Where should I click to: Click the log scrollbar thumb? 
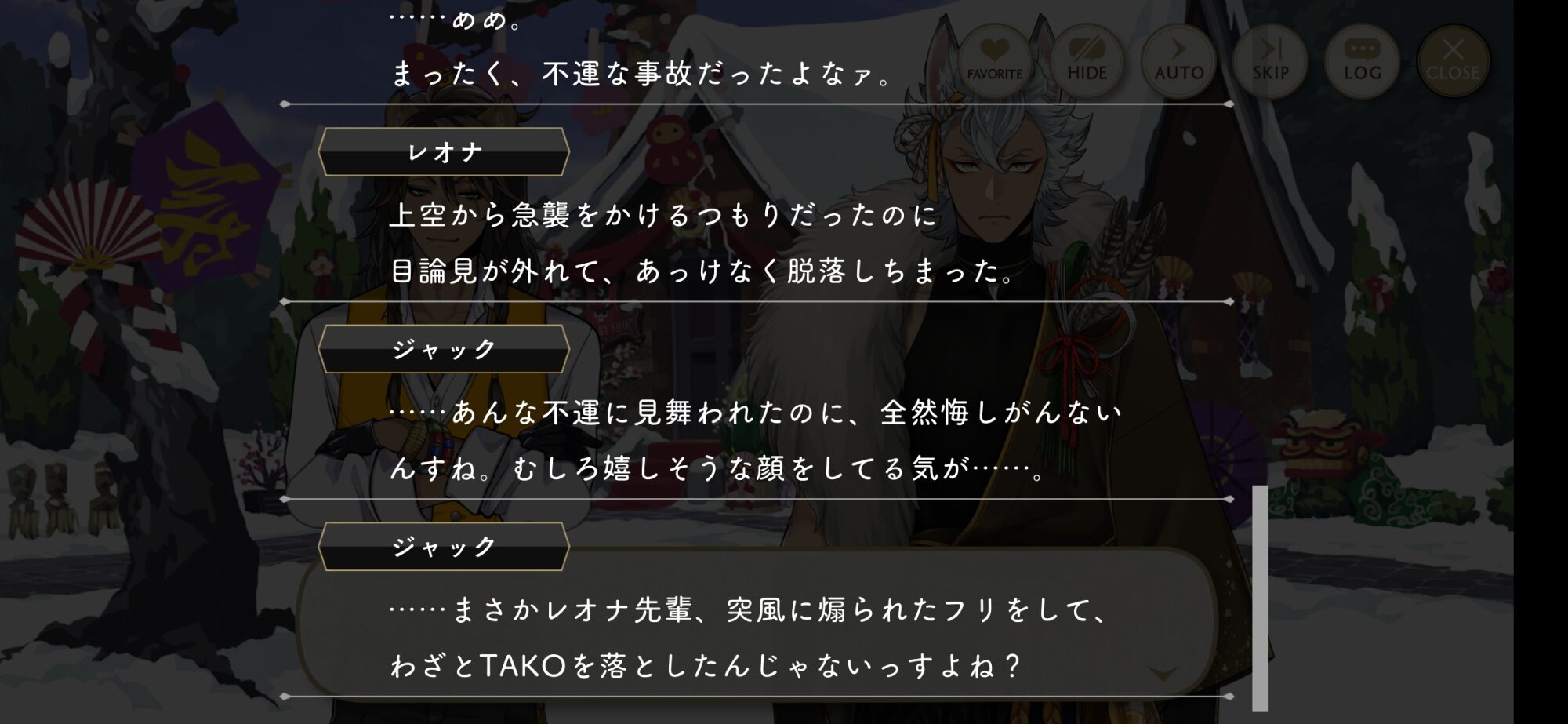(1260, 598)
